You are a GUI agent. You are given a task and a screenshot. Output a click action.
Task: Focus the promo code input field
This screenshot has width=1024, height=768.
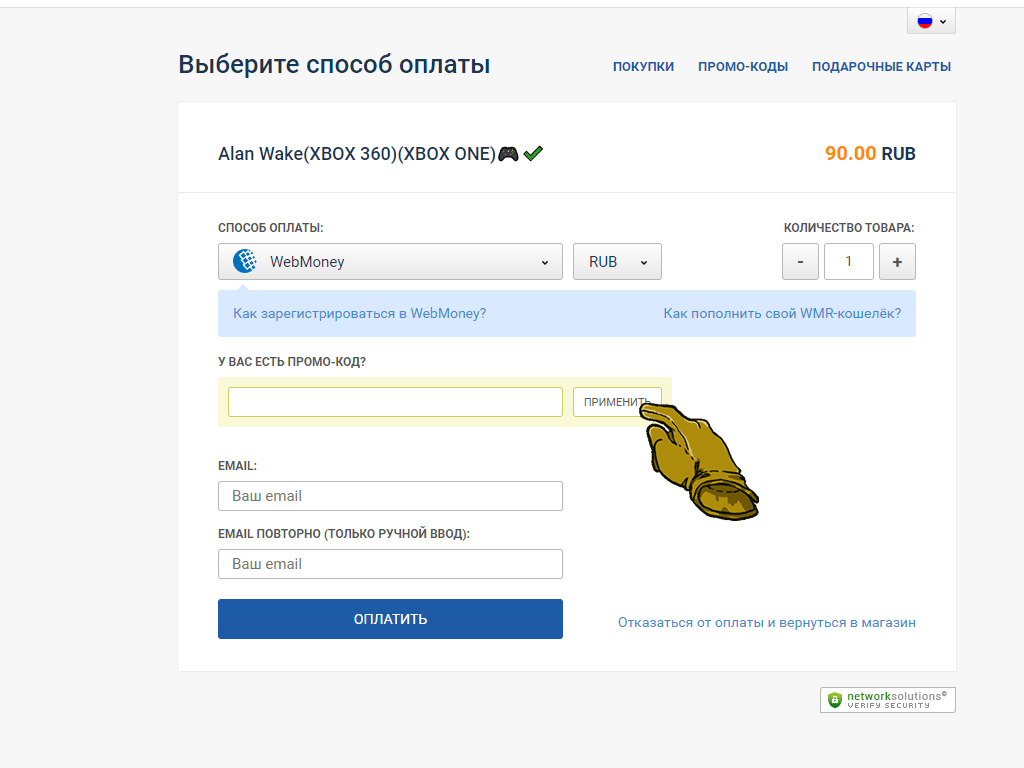click(395, 402)
